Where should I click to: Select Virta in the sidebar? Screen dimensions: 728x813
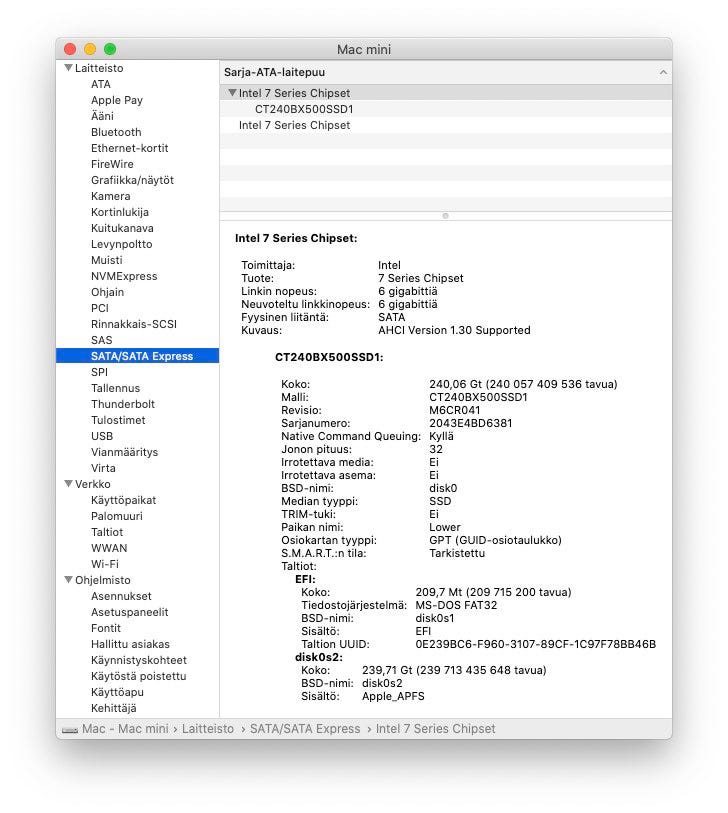pos(103,468)
